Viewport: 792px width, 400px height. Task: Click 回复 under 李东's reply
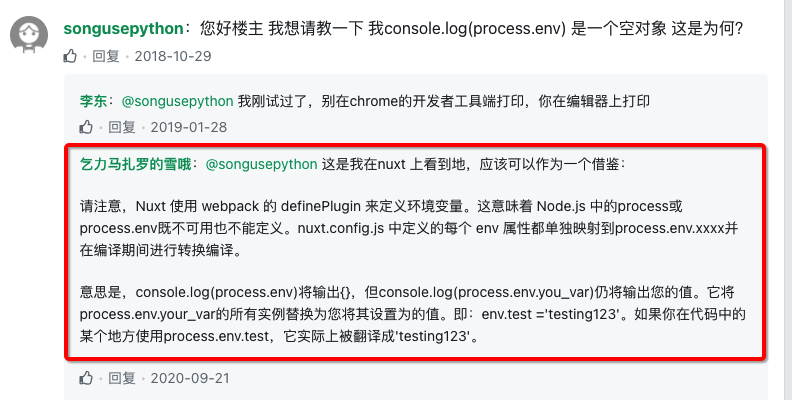(x=122, y=127)
